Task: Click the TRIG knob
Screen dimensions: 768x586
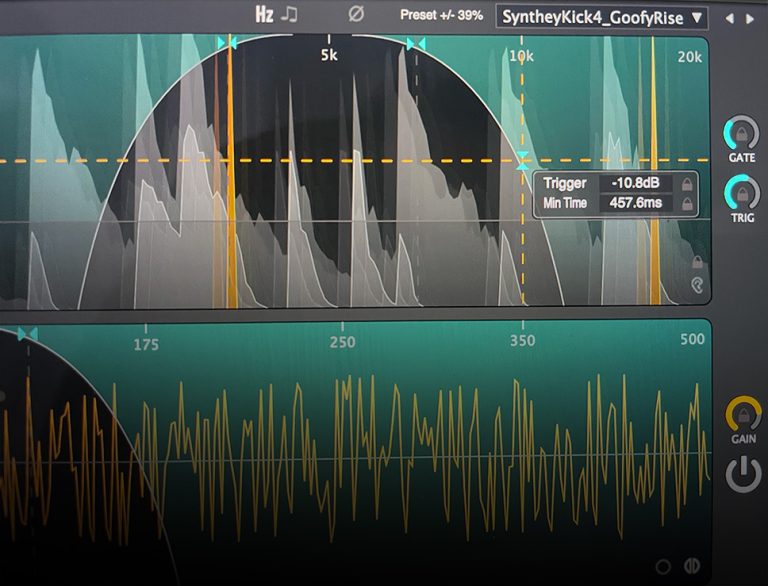Action: [741, 191]
